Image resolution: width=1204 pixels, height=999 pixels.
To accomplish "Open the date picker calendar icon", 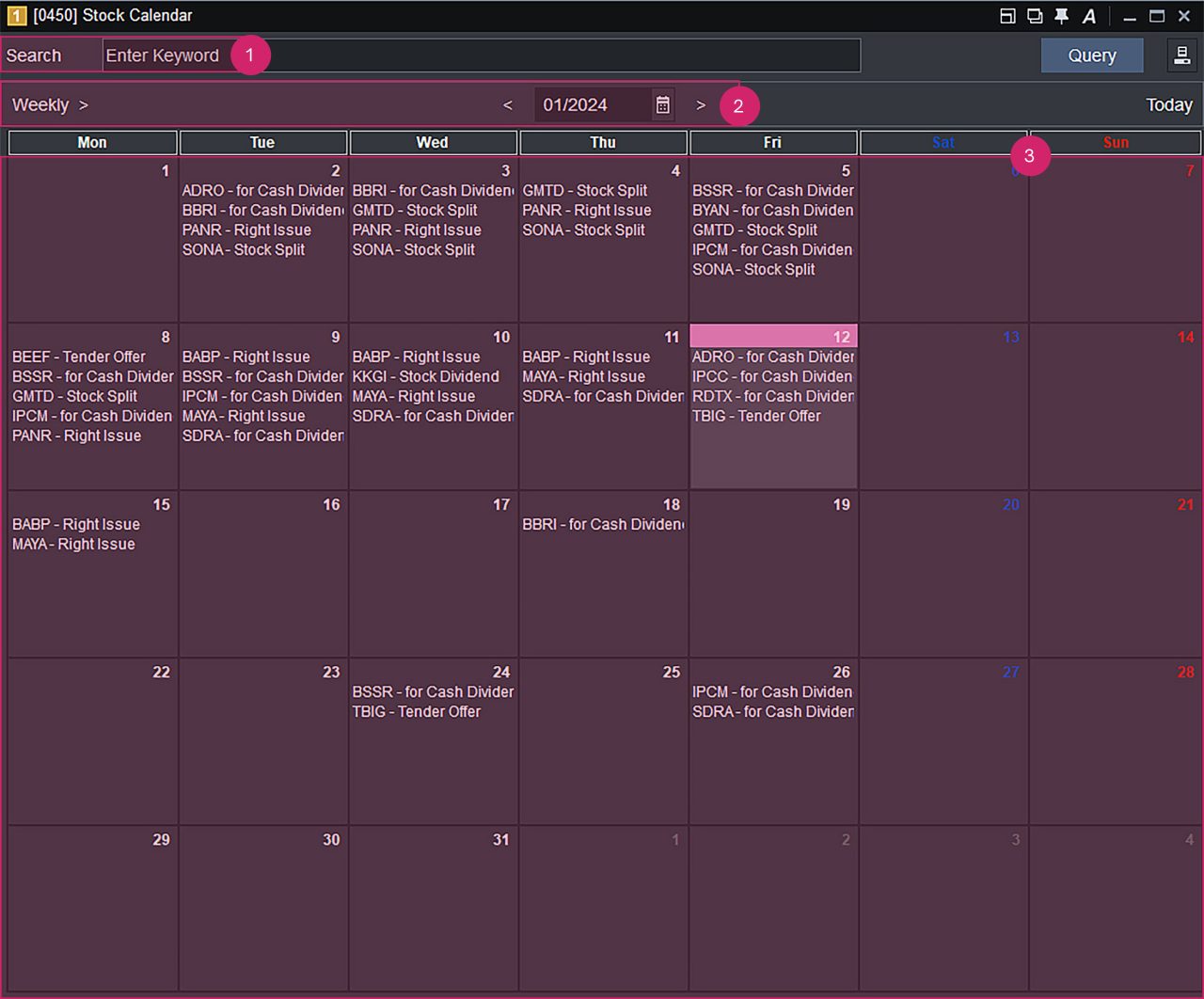I will (x=662, y=104).
